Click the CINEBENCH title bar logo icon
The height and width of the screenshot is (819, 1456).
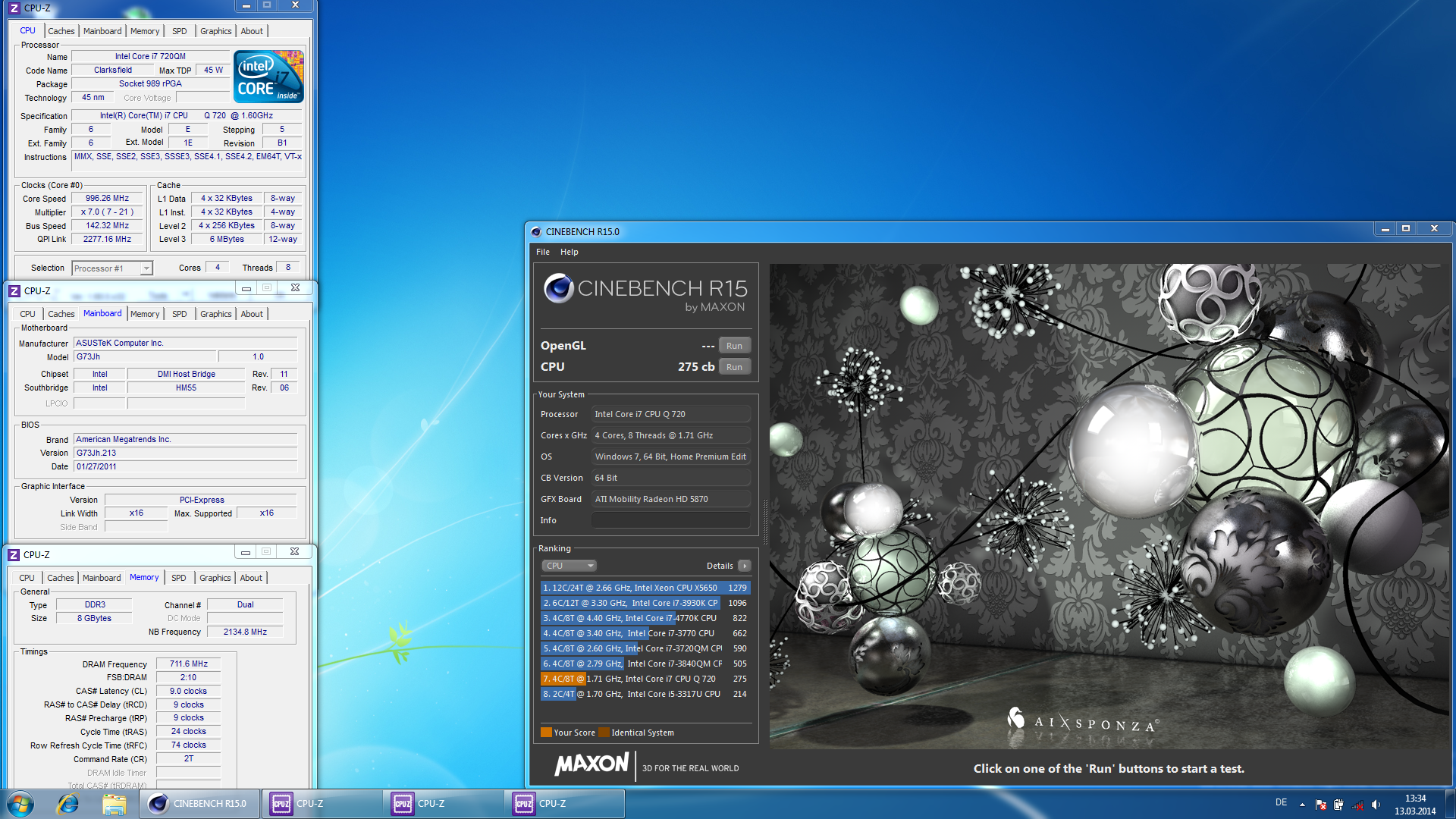tap(536, 232)
